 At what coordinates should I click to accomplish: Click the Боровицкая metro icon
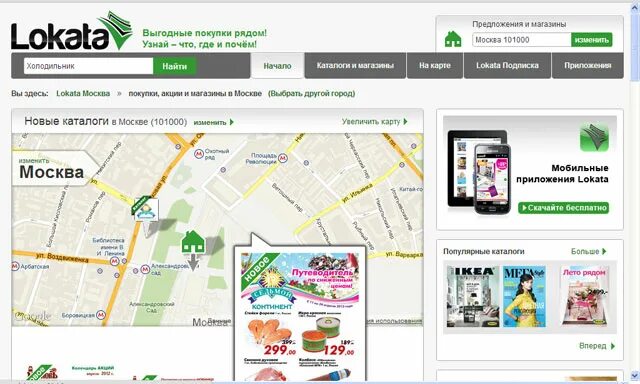coord(100,315)
